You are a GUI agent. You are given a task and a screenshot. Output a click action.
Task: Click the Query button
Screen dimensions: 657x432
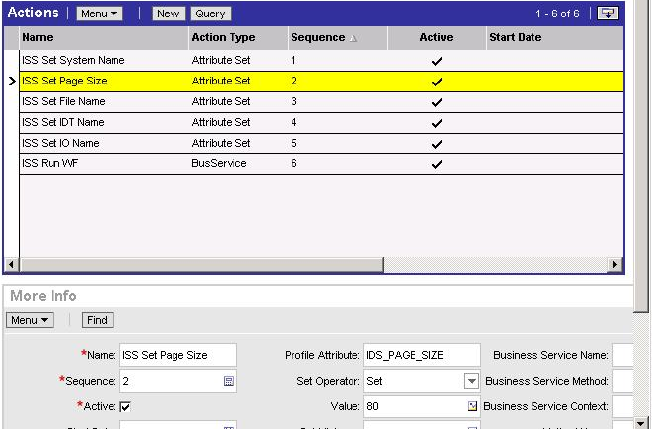click(x=210, y=14)
